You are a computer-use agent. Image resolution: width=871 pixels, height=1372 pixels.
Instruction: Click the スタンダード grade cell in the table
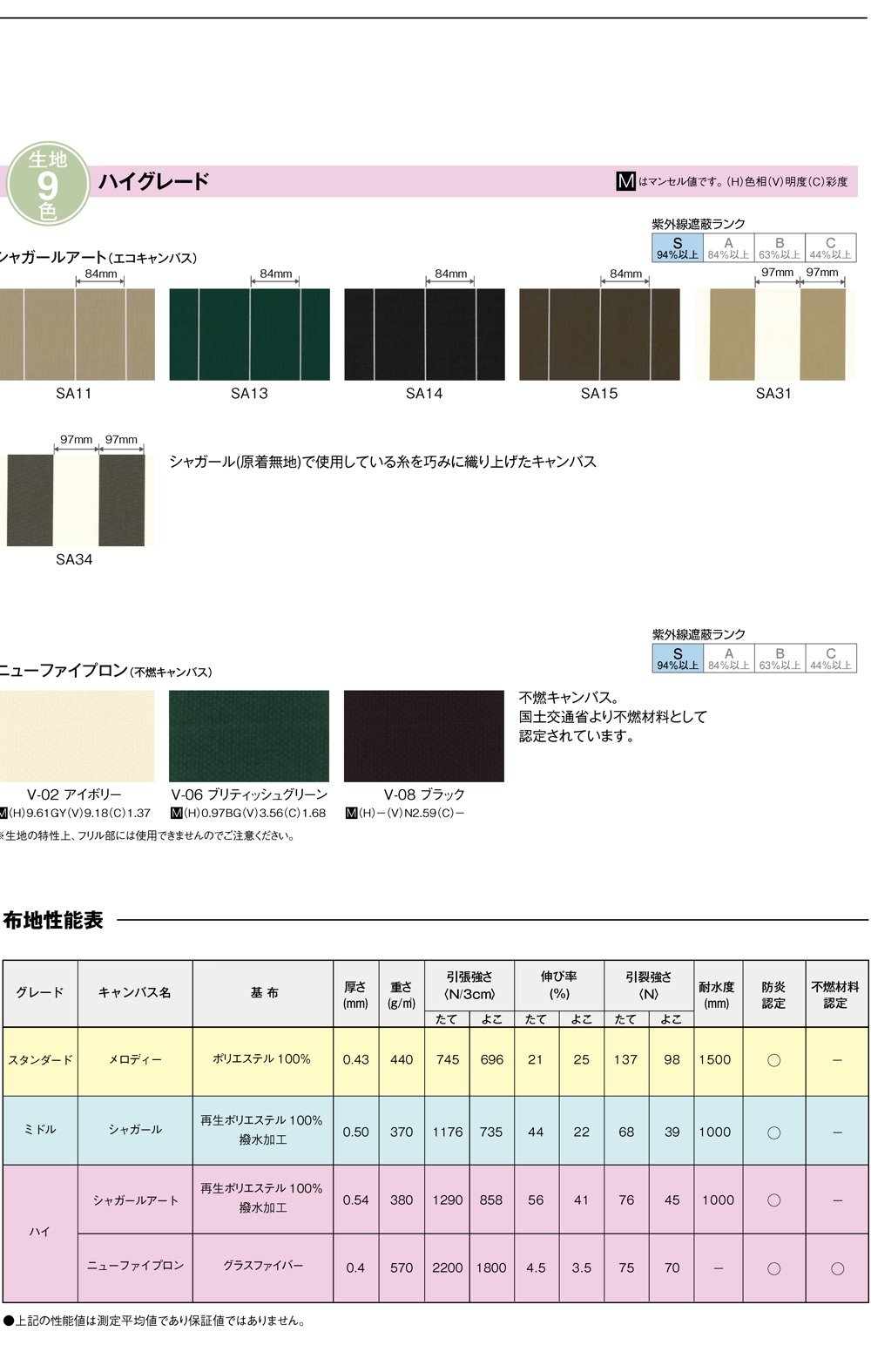40,1060
